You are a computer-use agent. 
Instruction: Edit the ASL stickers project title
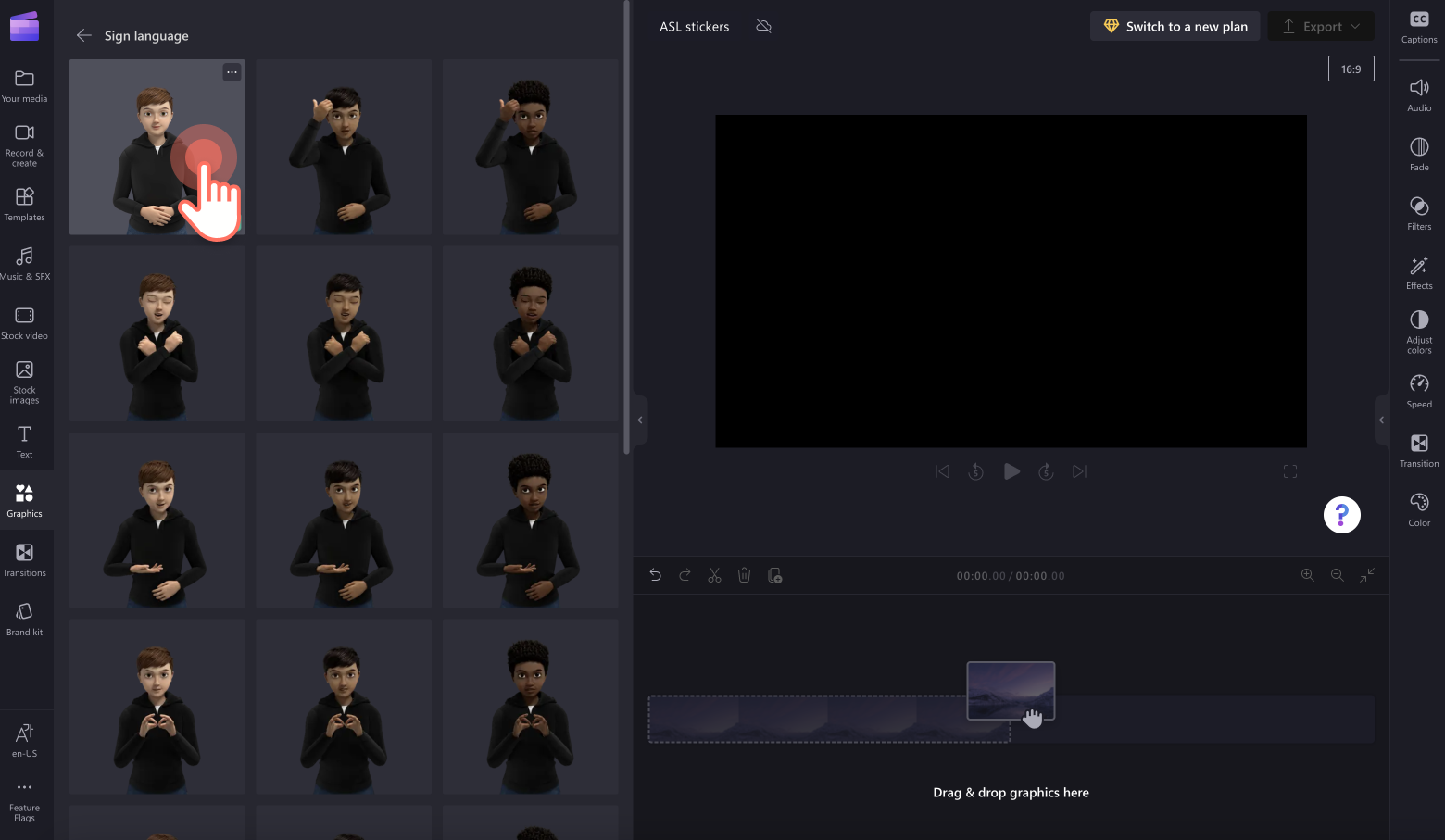pyautogui.click(x=695, y=26)
